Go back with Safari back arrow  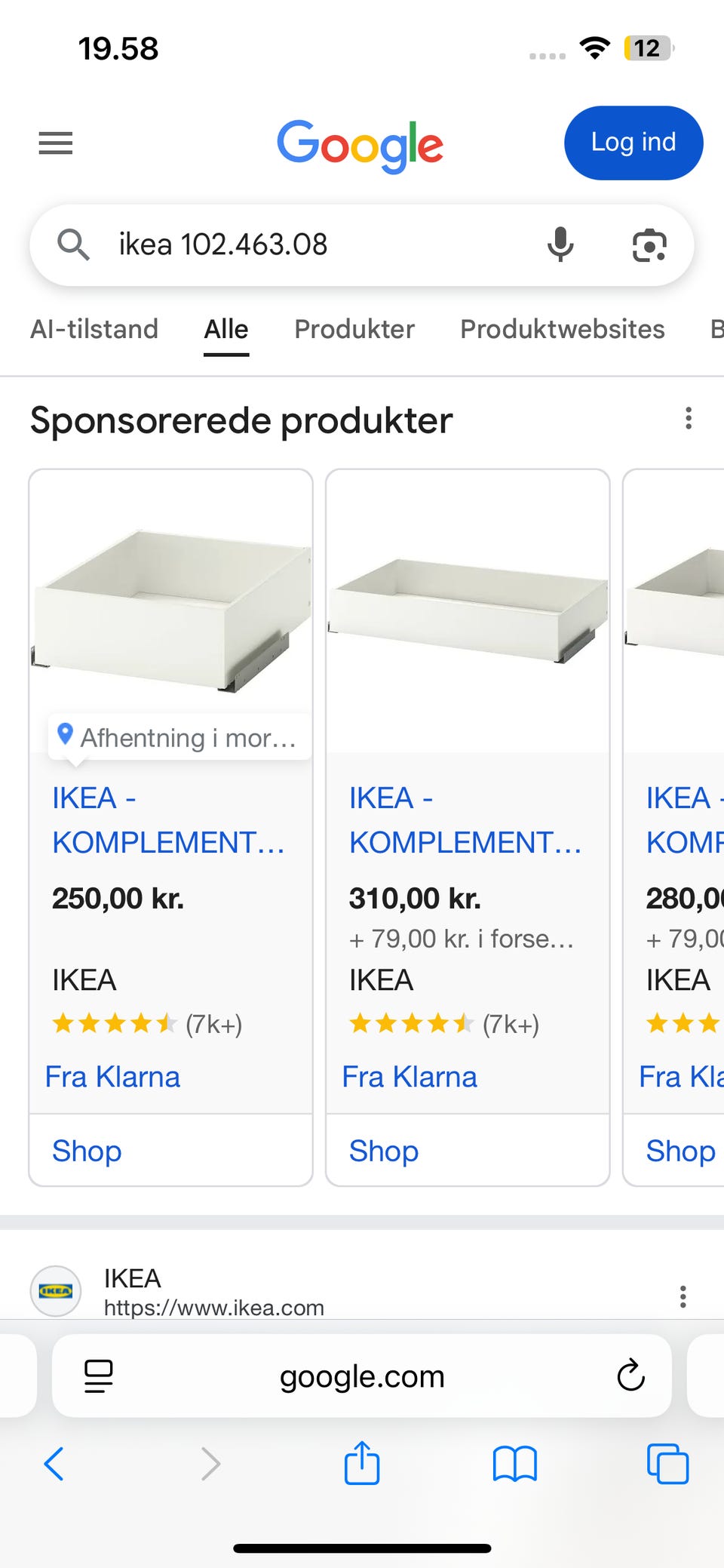click(x=54, y=1464)
